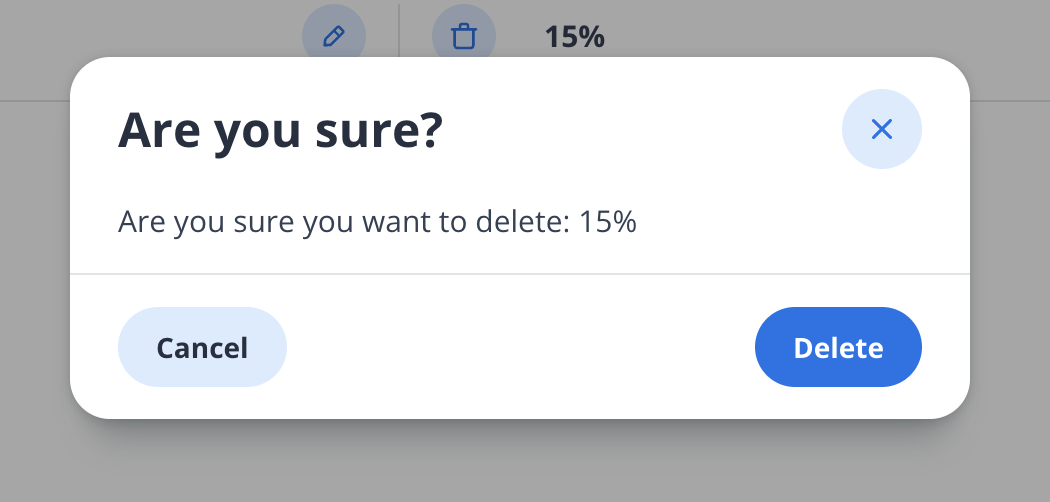
Task: Close the dialog with the X icon
Action: coord(881,128)
